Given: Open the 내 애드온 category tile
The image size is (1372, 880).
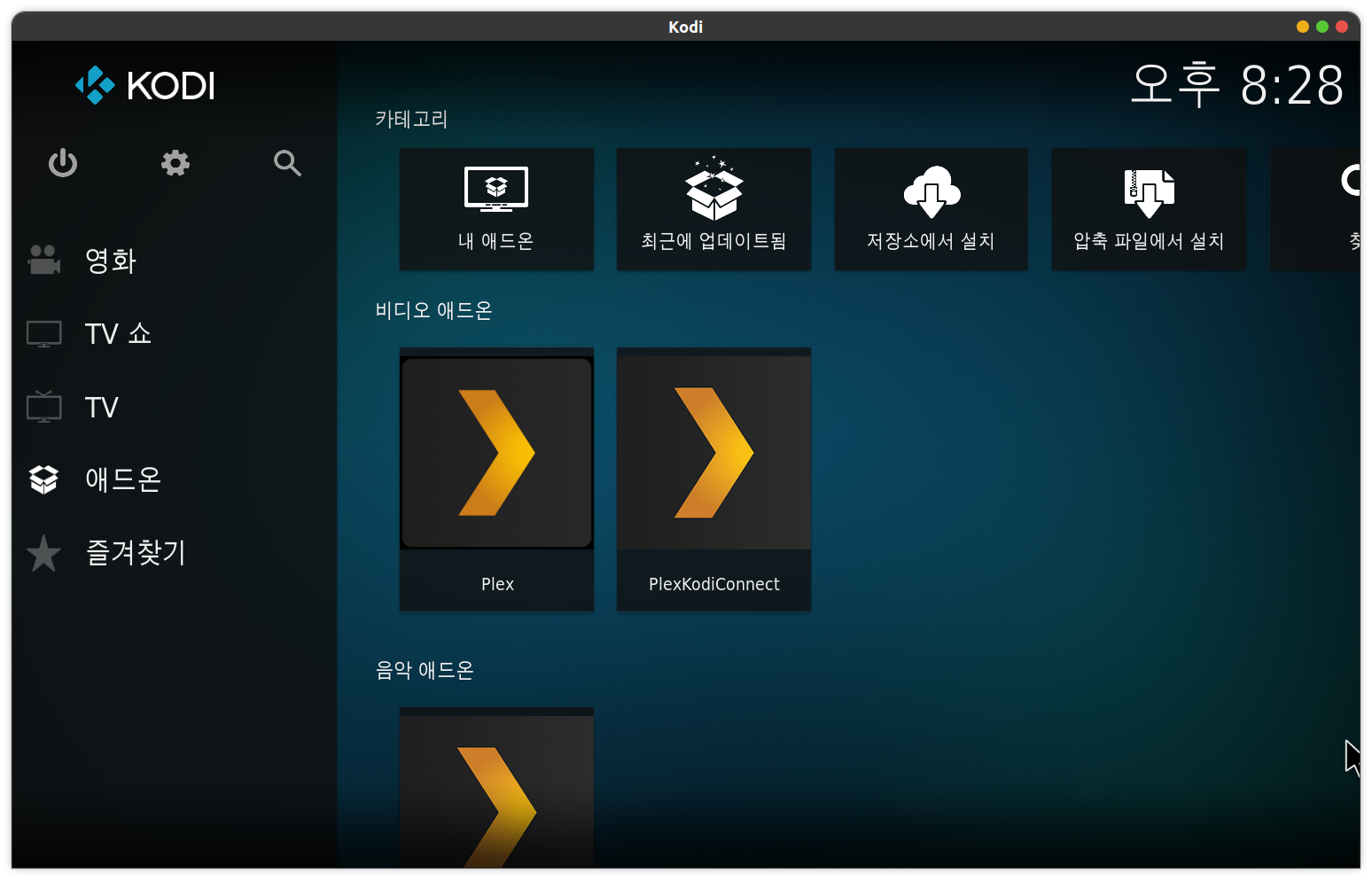Looking at the screenshot, I should click(496, 209).
